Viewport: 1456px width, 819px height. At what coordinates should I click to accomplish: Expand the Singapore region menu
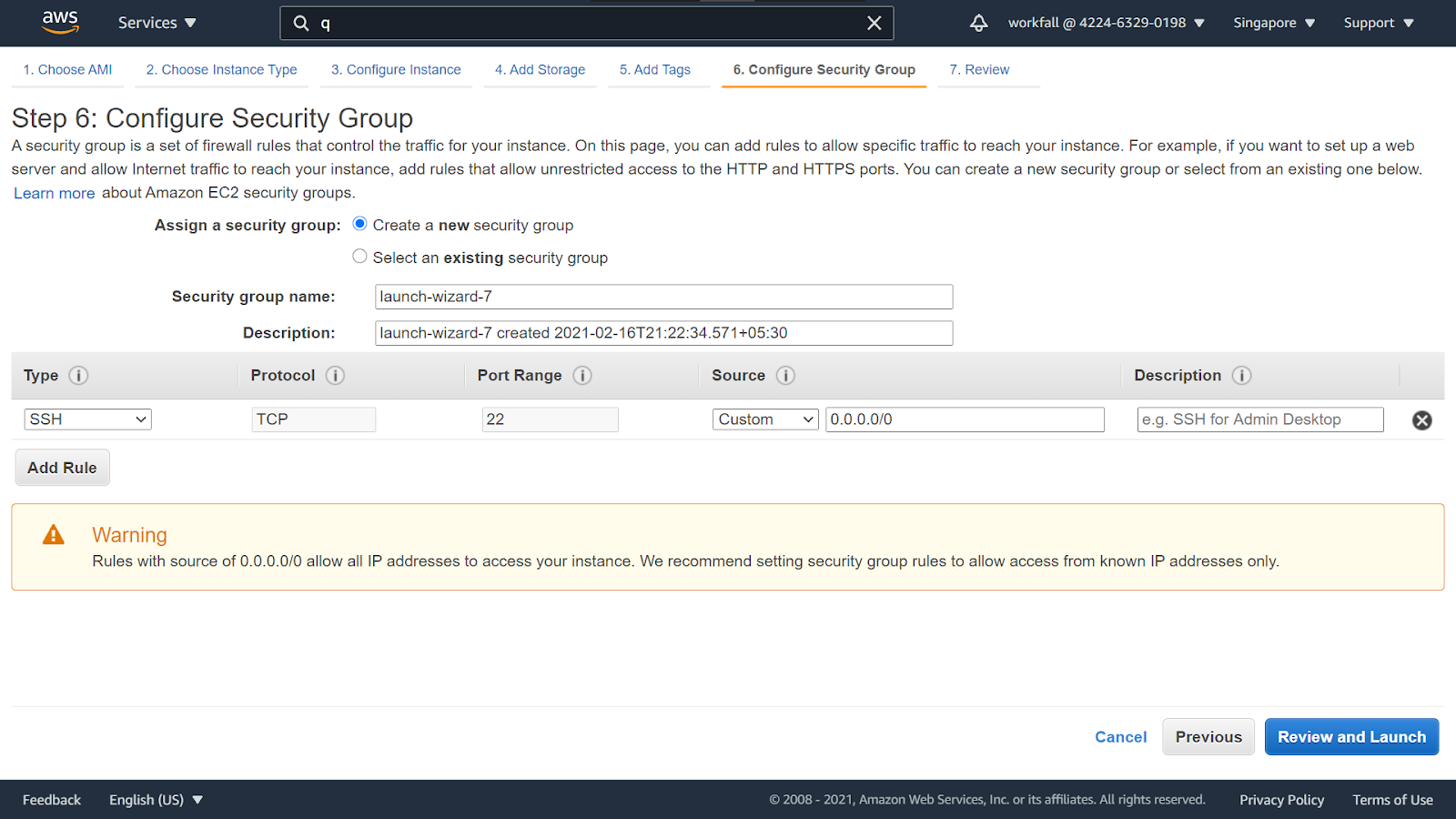(1273, 23)
